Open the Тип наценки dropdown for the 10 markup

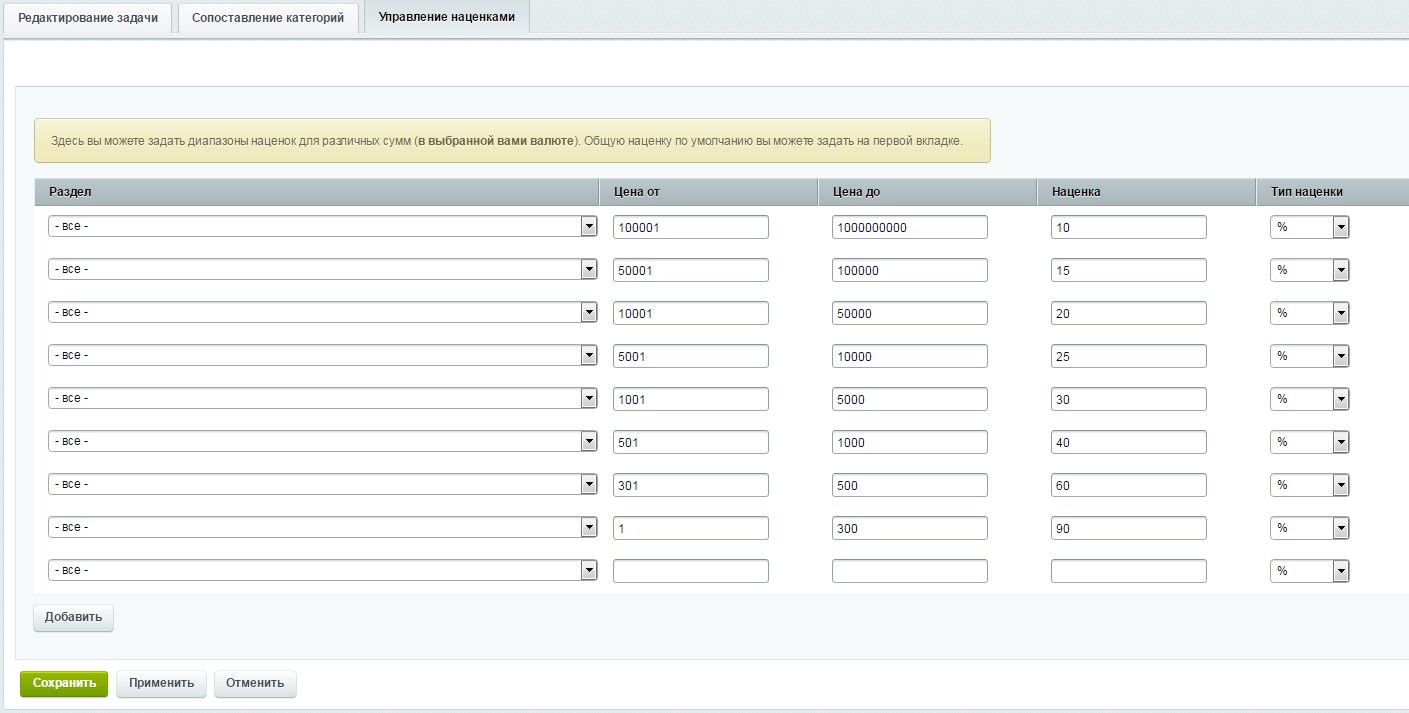coord(1309,227)
